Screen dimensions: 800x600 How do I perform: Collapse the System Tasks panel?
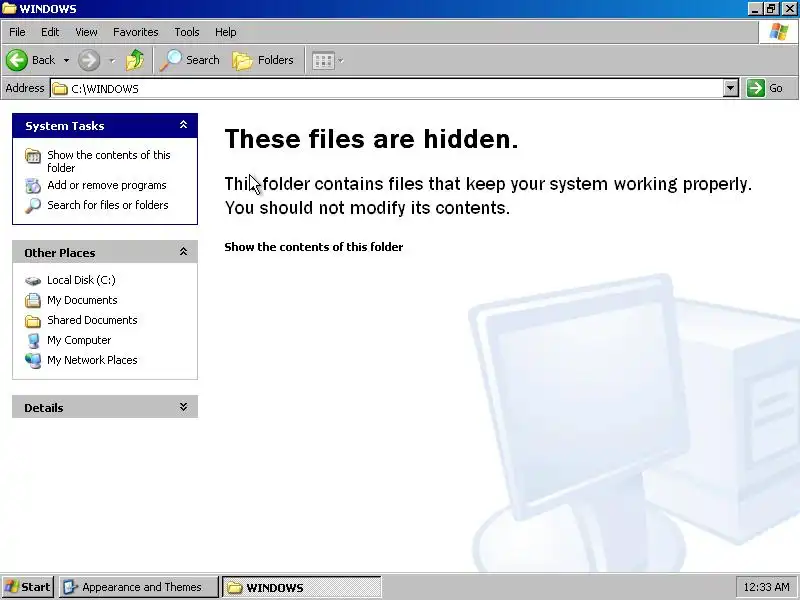[183, 125]
